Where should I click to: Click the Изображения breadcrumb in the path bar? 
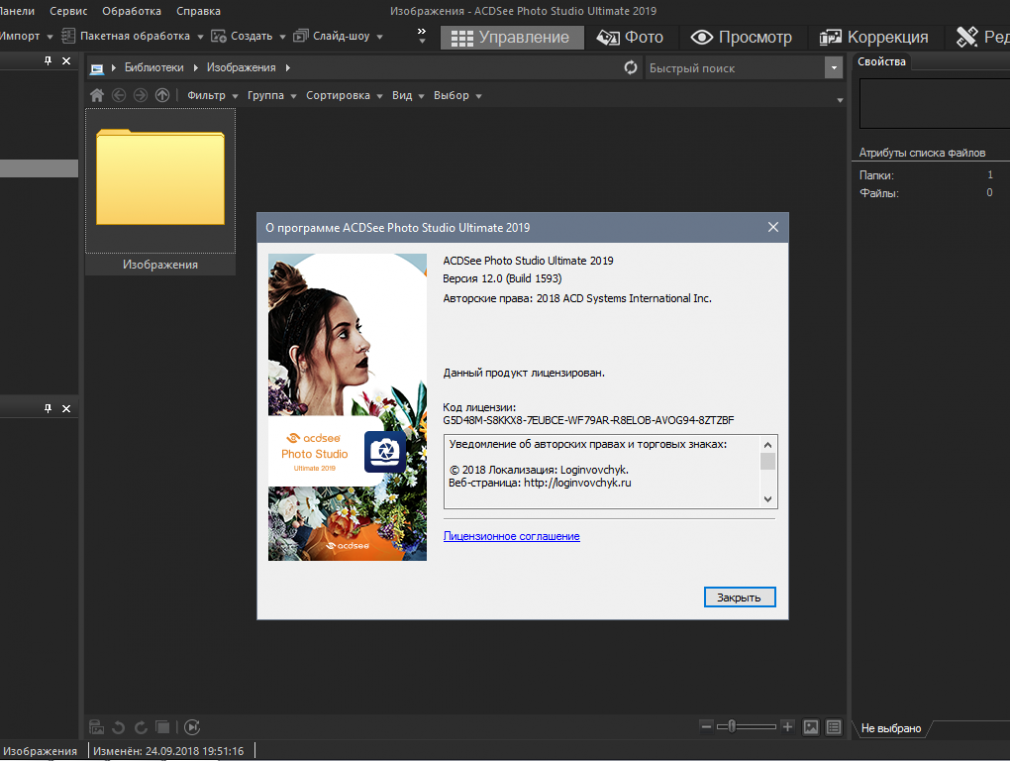pyautogui.click(x=241, y=68)
